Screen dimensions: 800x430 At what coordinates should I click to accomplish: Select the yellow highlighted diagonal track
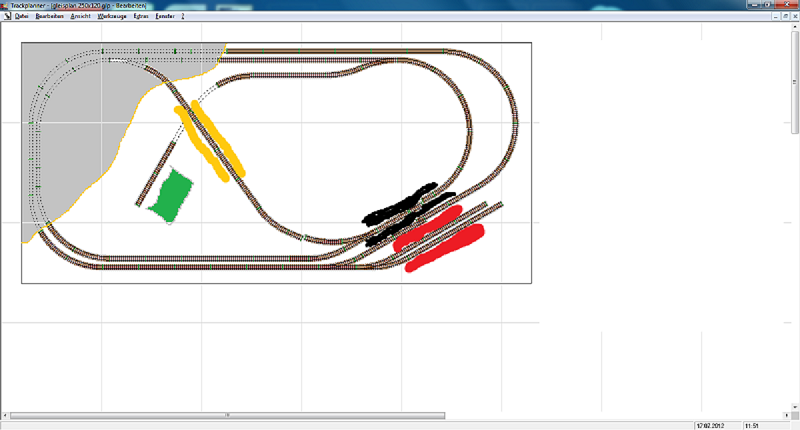(x=208, y=139)
